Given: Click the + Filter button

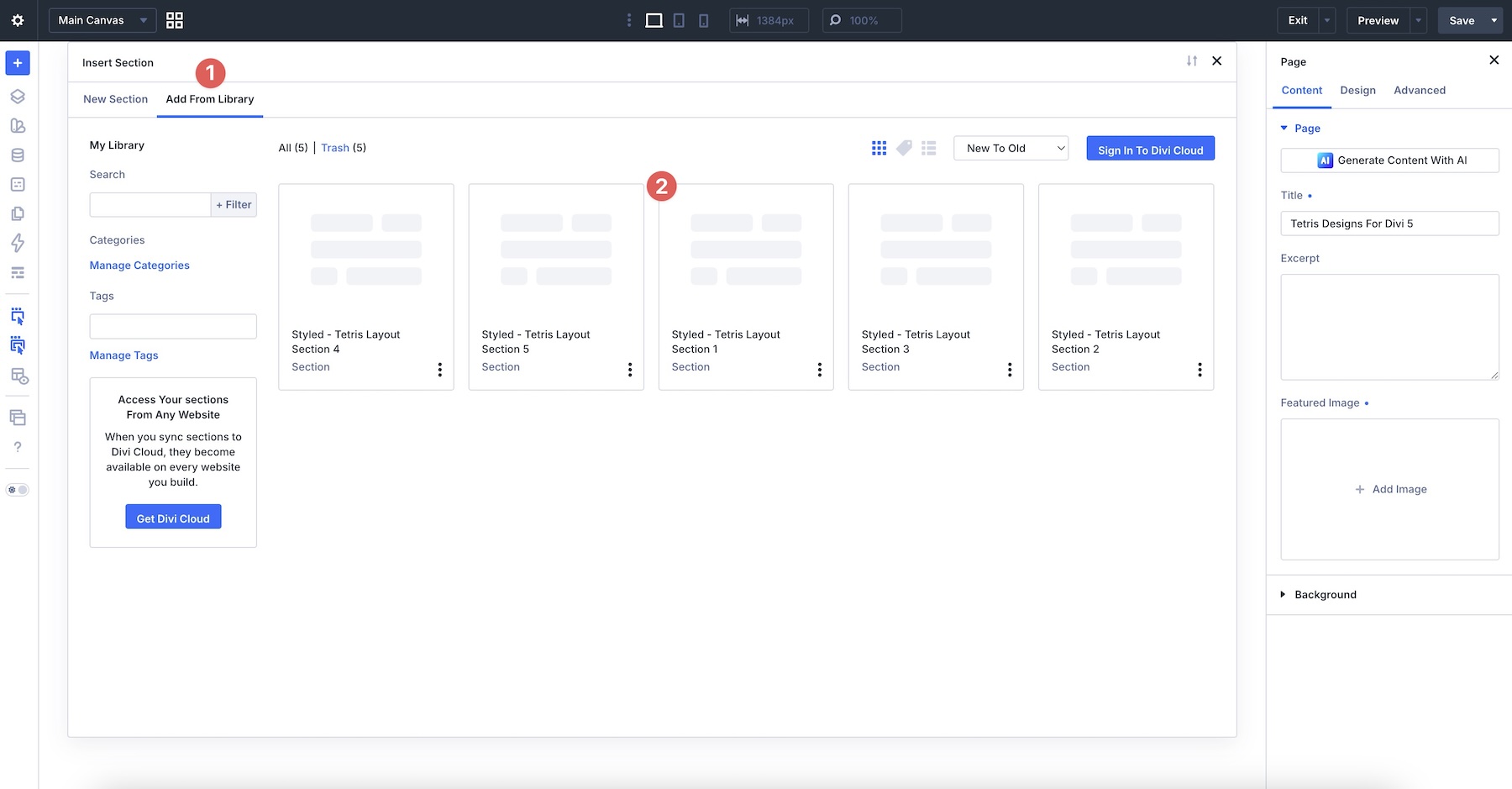Looking at the screenshot, I should point(234,205).
